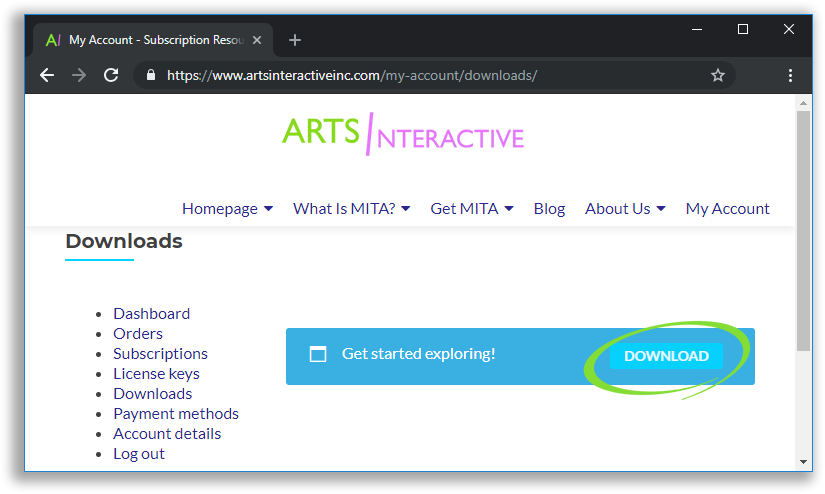Image resolution: width=825 pixels, height=494 pixels.
Task: Reload the current page
Action: tap(111, 75)
